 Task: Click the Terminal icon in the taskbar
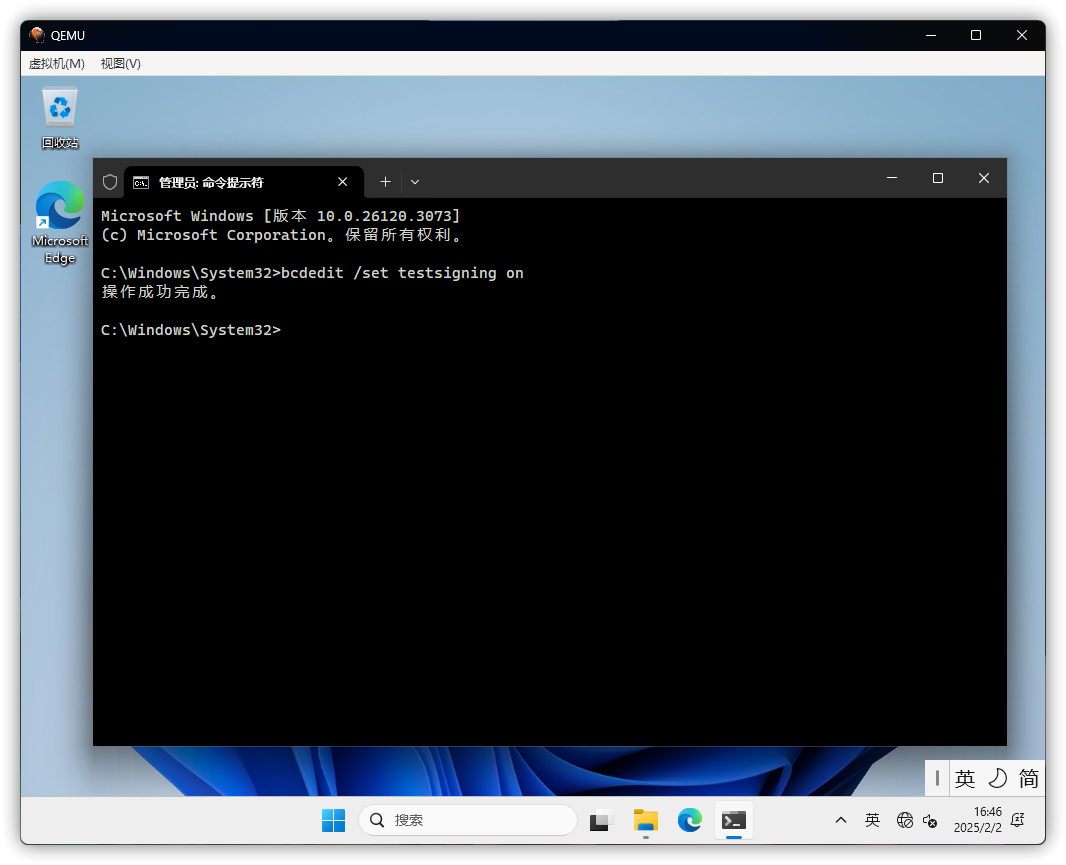point(734,820)
